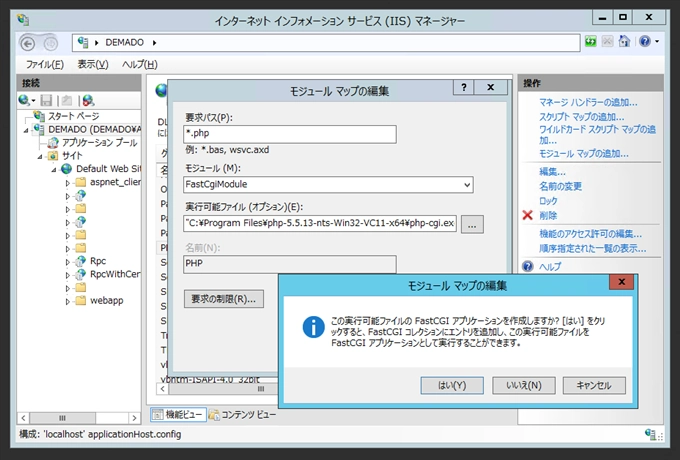Expand the RpcWithCert application node
This screenshot has height=460, width=680.
tap(68, 275)
